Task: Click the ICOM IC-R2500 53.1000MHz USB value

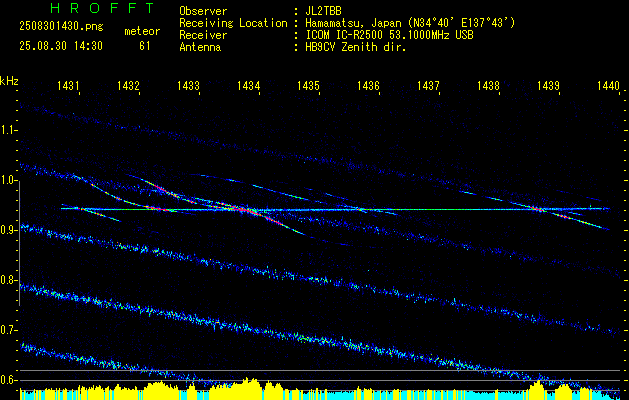Action: coord(389,35)
